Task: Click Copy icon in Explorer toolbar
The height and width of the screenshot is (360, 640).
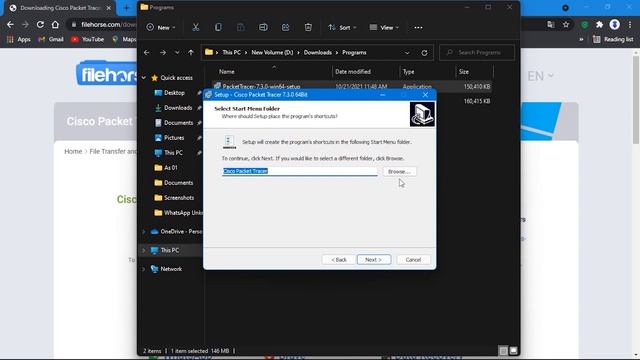Action: point(218,27)
